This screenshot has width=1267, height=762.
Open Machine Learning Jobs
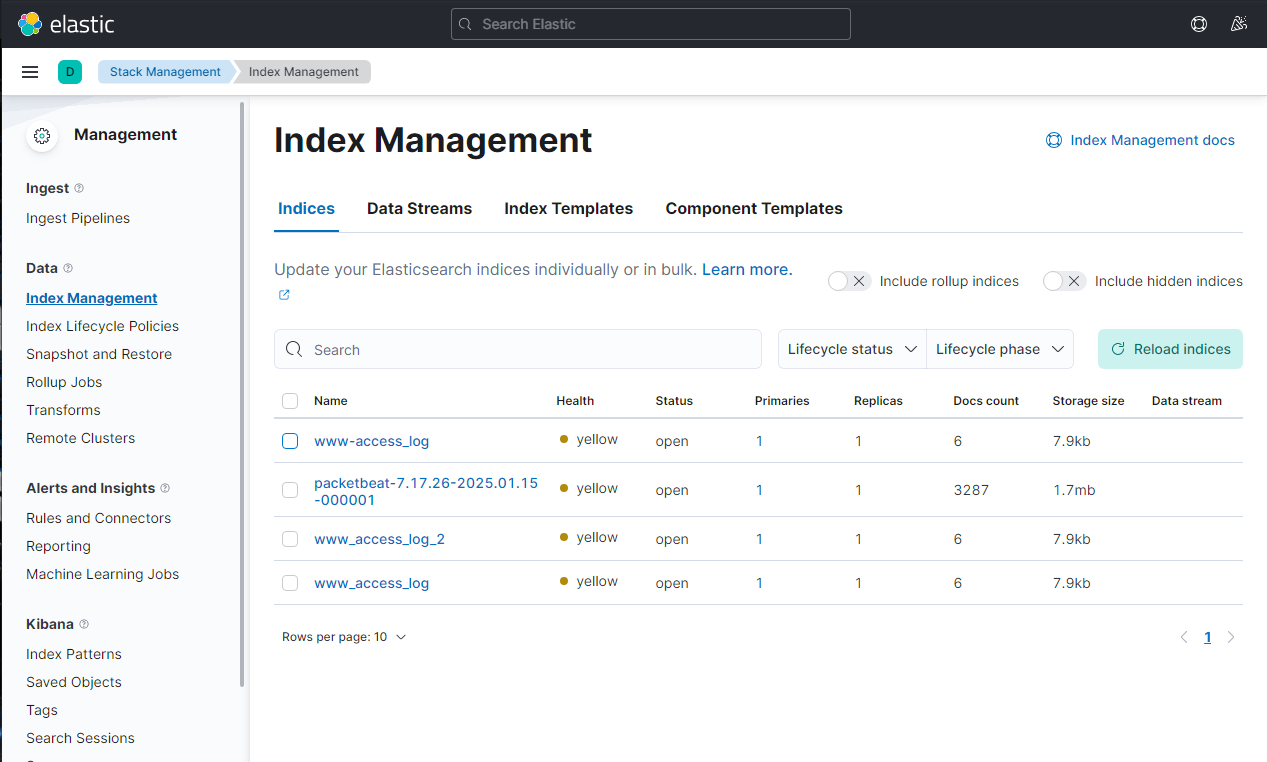[103, 574]
